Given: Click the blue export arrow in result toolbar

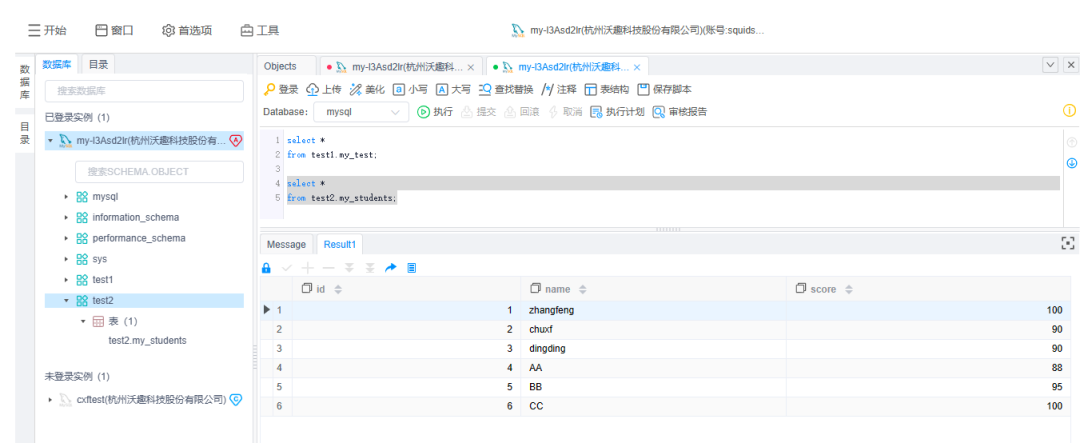Looking at the screenshot, I should [x=391, y=268].
